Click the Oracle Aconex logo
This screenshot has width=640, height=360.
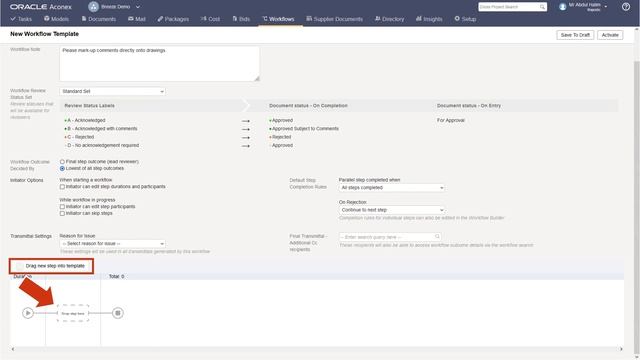point(41,7)
